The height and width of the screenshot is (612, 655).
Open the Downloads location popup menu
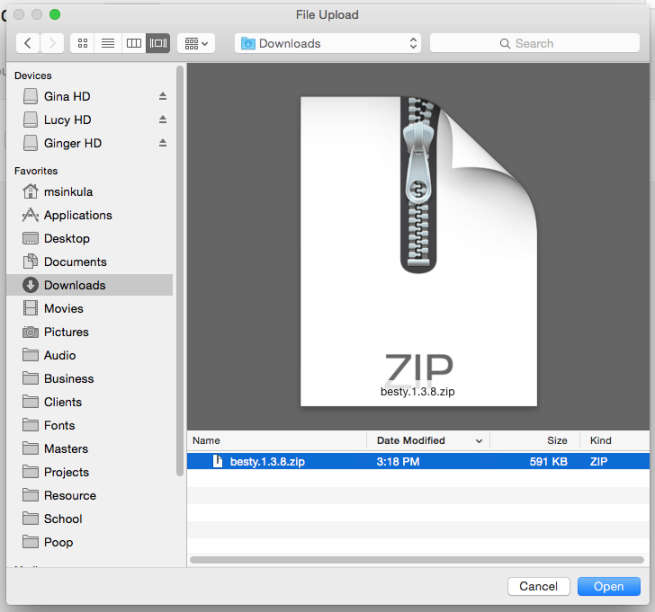point(328,43)
